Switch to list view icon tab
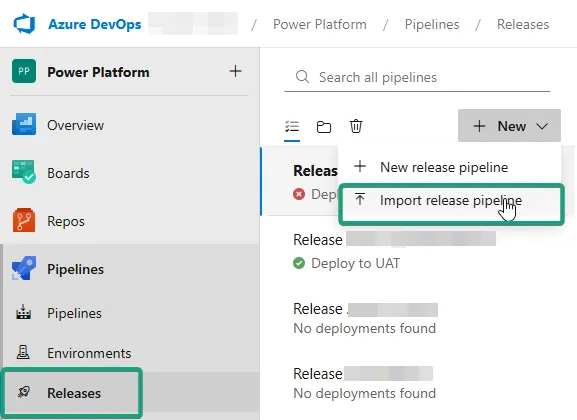Screen dimensions: 577x420 click(x=292, y=127)
